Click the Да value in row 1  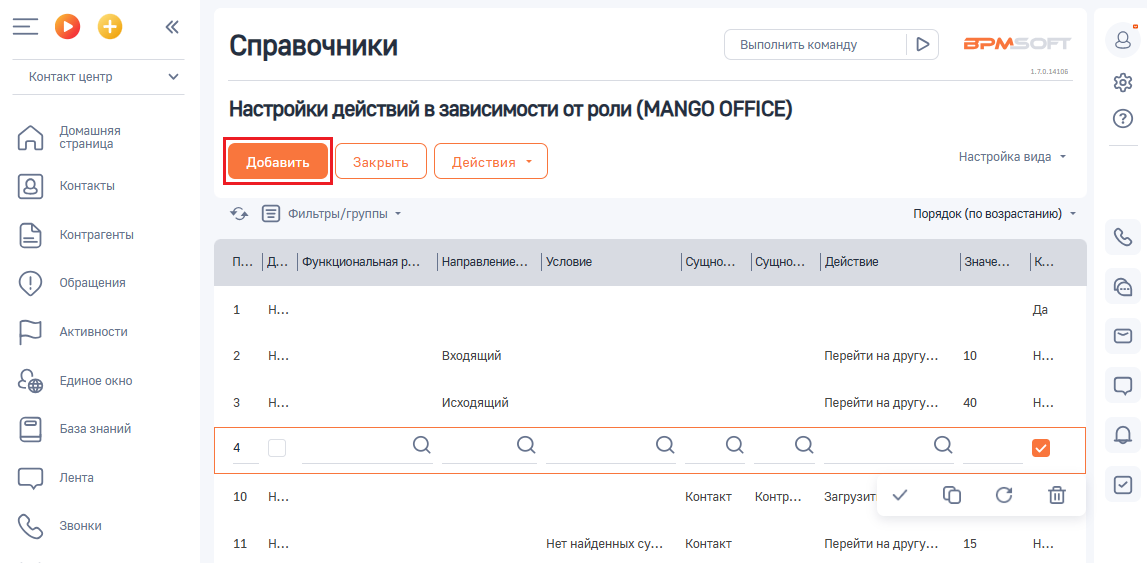click(x=1039, y=310)
